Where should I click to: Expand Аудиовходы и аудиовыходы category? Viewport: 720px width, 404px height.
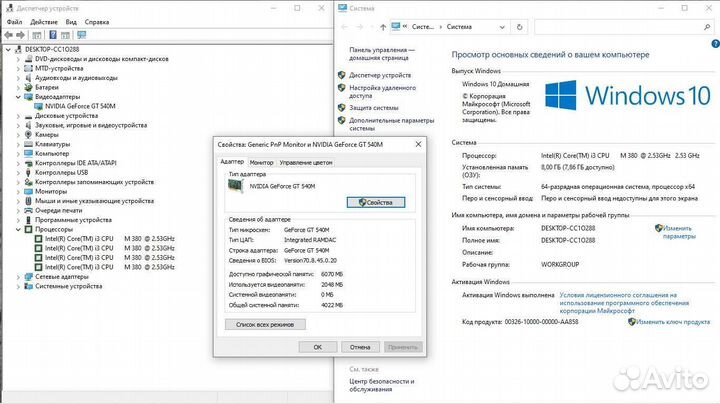click(x=18, y=78)
